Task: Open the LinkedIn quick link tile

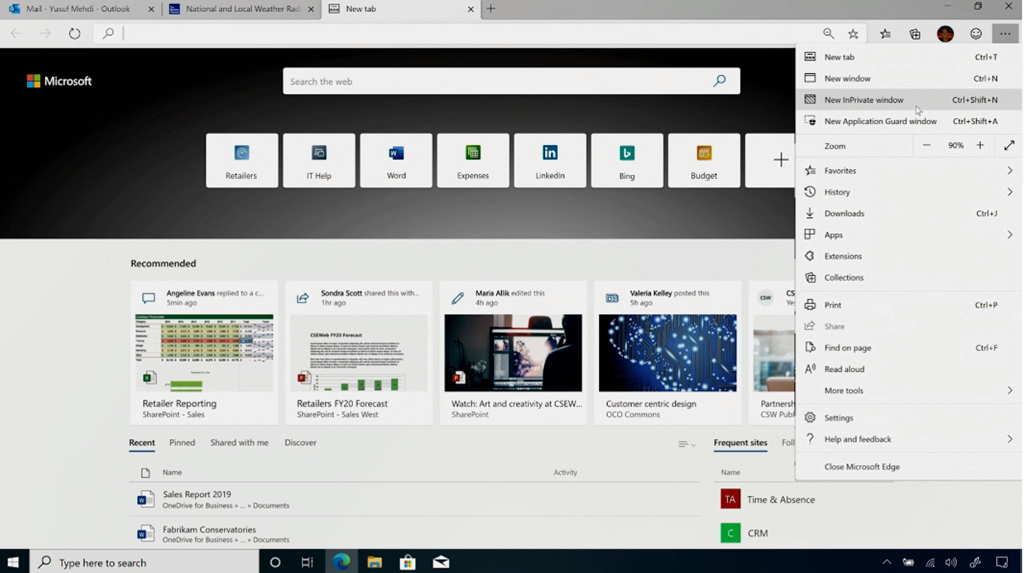Action: tap(550, 160)
